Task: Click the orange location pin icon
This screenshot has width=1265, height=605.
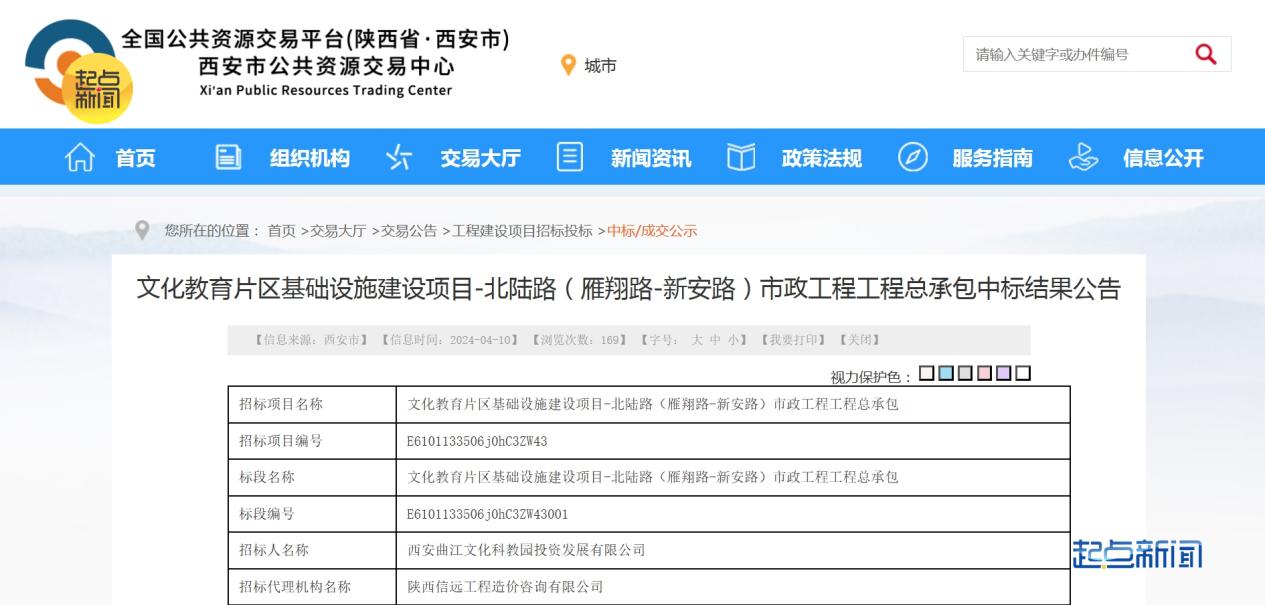Action: tap(568, 66)
